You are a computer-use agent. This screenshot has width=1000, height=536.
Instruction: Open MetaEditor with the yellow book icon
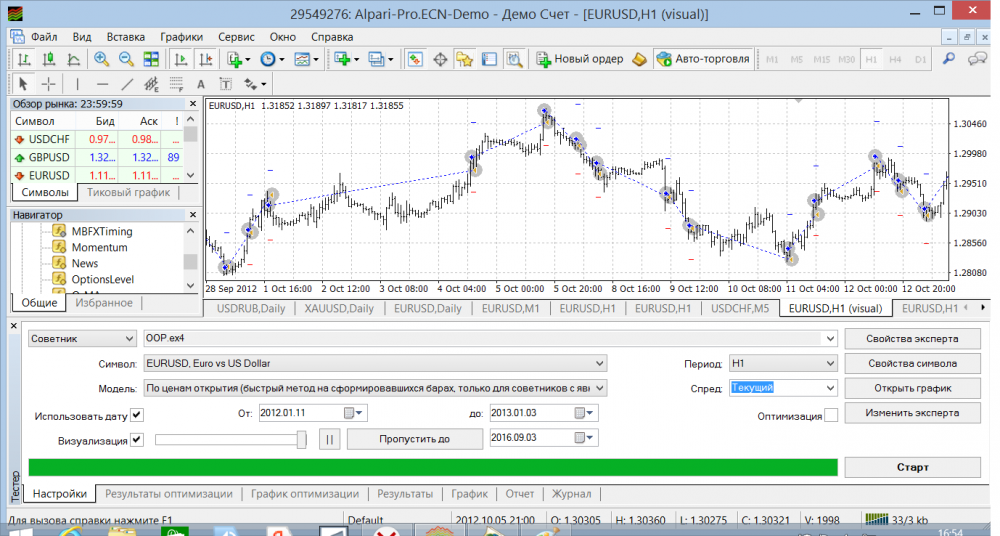pyautogui.click(x=640, y=59)
